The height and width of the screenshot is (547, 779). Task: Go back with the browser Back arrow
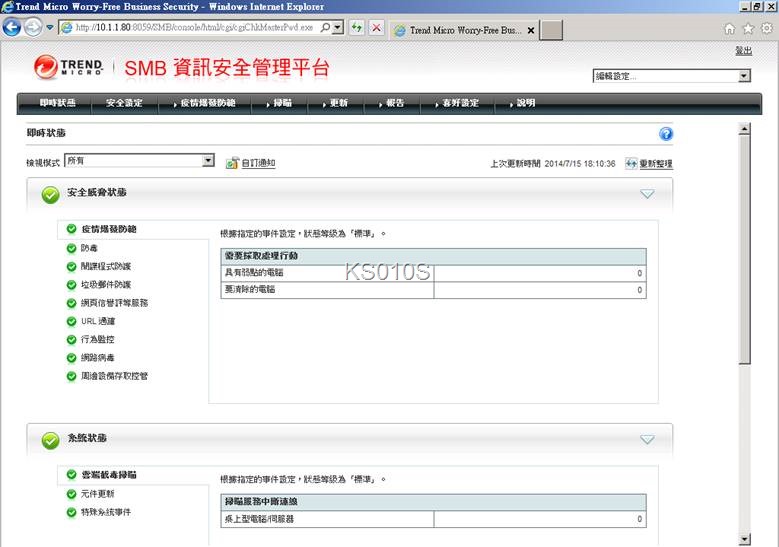point(12,27)
